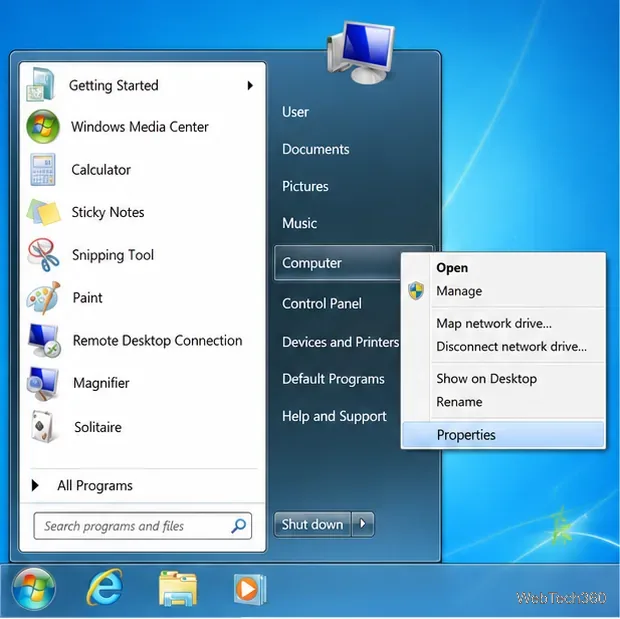
Task: Open Help and Support
Action: point(334,416)
